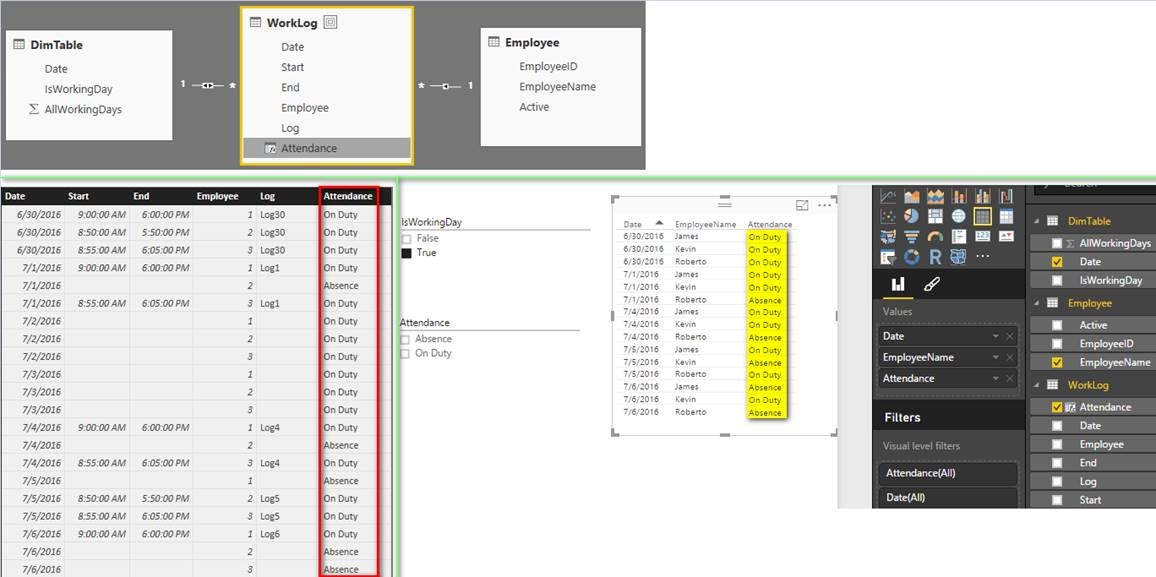Click Date column sort arrow in visual
This screenshot has height=577, width=1156.
pos(659,223)
